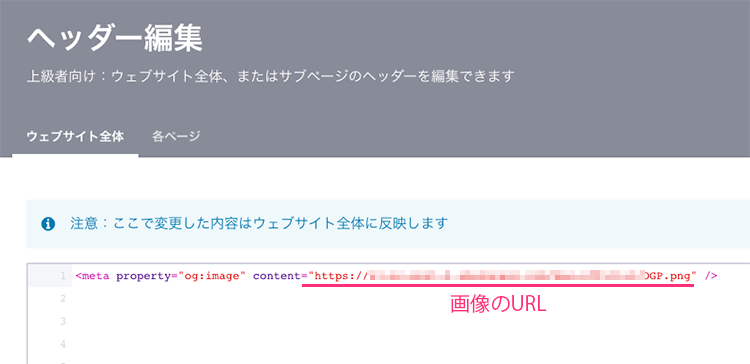Click line number 3 in the editor

(x=63, y=321)
